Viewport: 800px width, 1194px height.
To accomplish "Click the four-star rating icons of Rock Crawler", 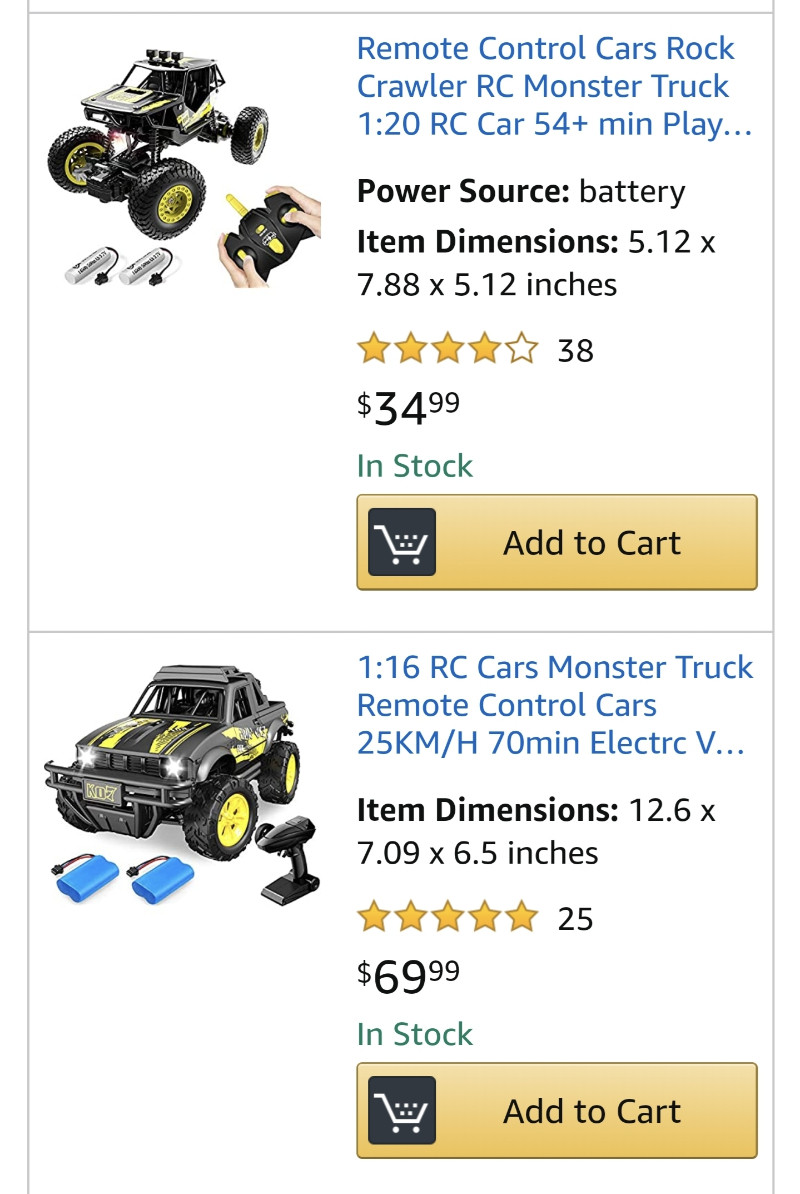I will click(448, 349).
